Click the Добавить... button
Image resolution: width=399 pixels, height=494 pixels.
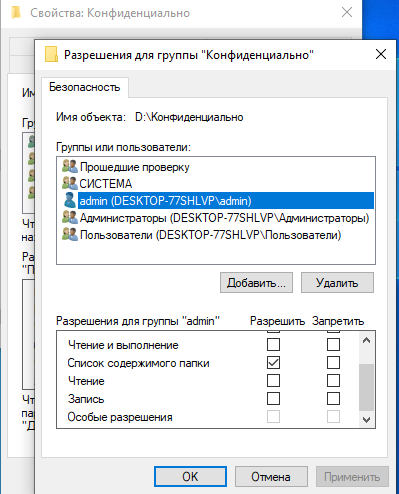click(256, 283)
